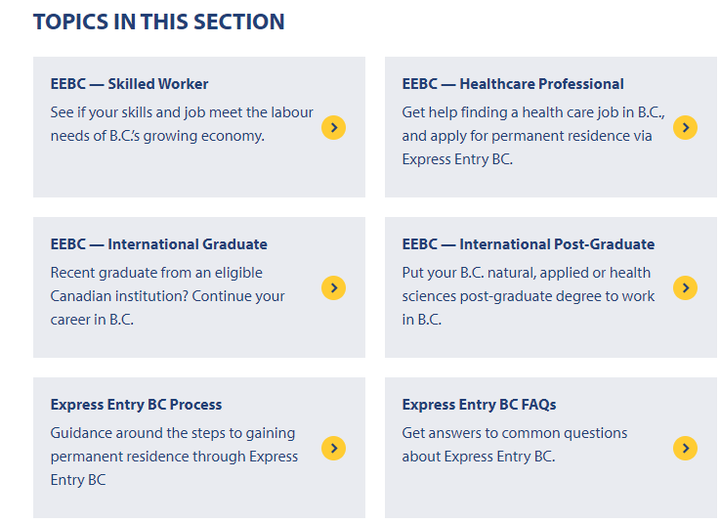Image resolution: width=720 pixels, height=524 pixels.
Task: Select the Express Entry BC FAQs description
Action: (x=515, y=445)
